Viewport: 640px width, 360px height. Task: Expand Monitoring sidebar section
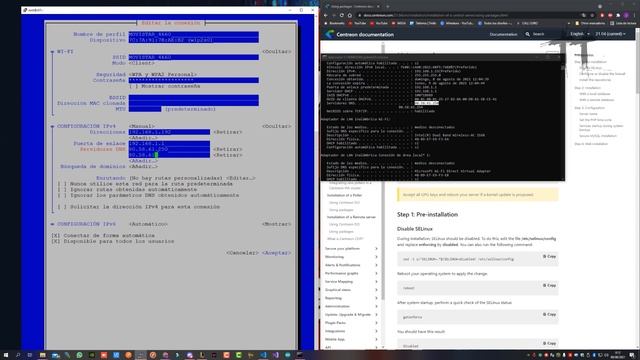(x=351, y=257)
